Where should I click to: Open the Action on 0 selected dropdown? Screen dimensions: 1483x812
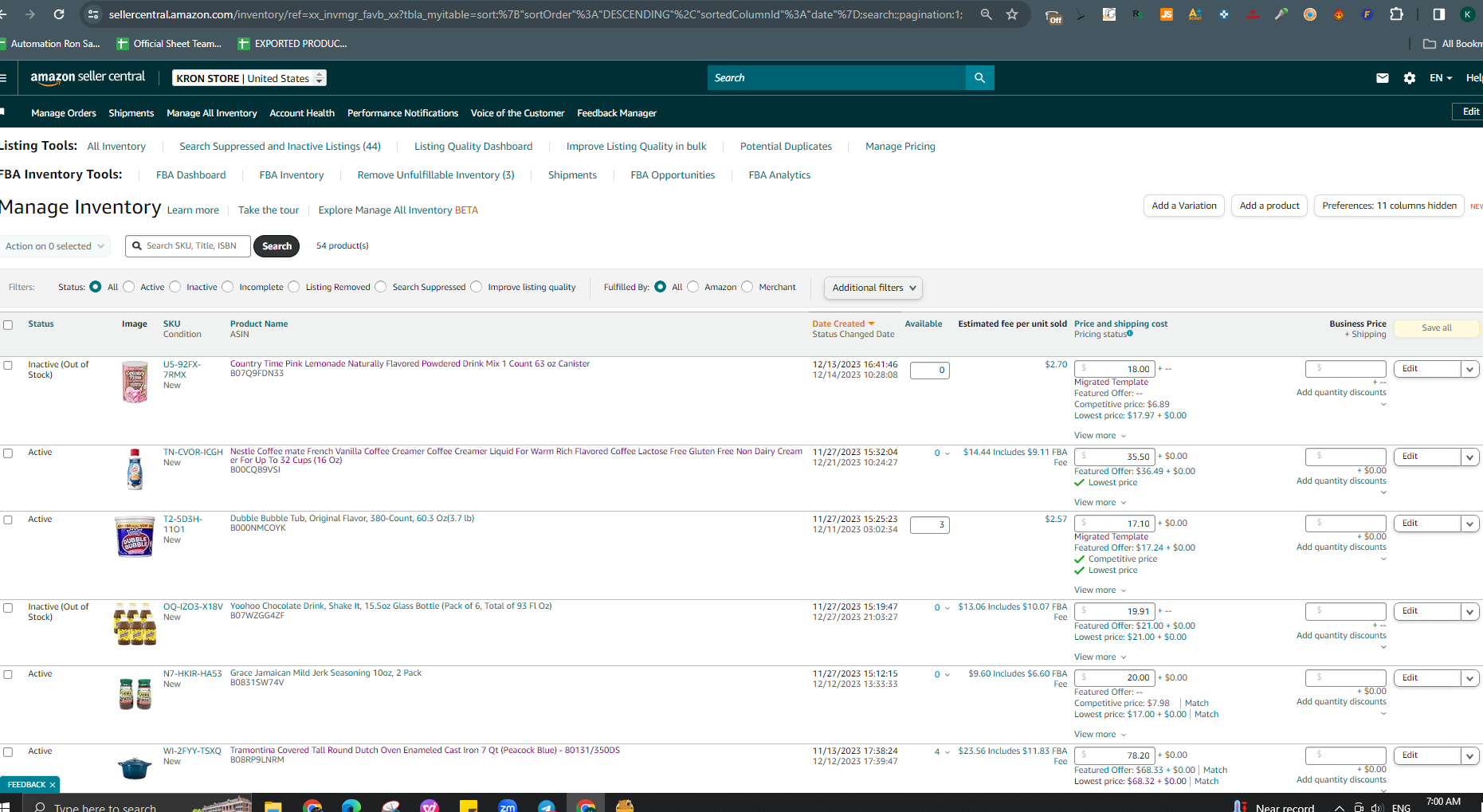coord(54,246)
